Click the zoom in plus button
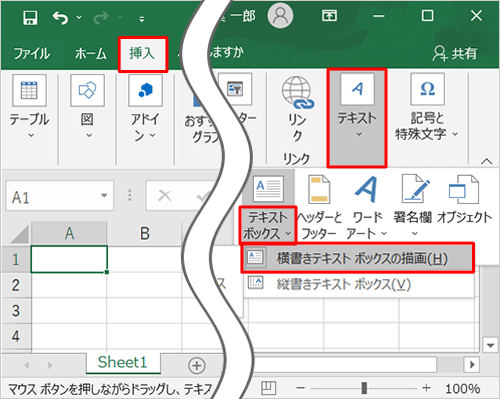Viewport: 500px width, 399px height. (426, 388)
